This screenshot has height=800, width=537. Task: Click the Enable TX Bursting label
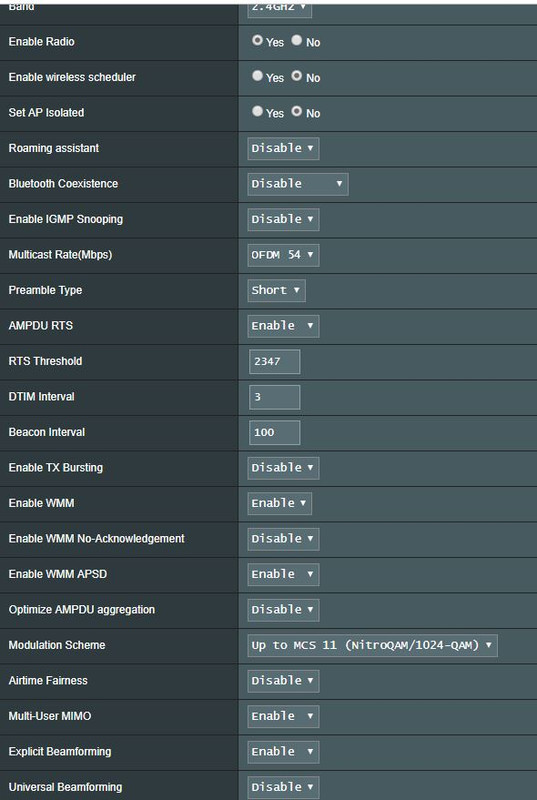pos(56,468)
